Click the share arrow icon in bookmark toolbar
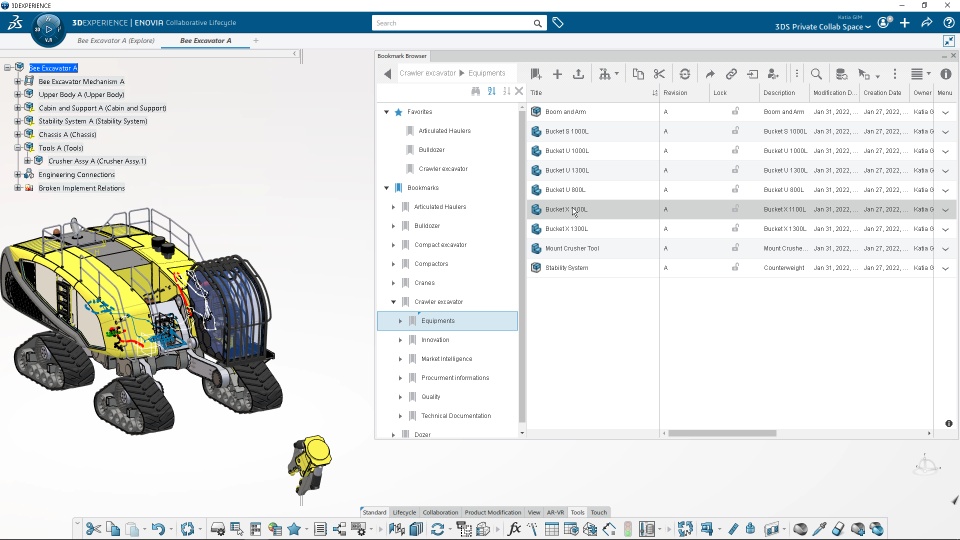The height and width of the screenshot is (540, 960). click(710, 74)
